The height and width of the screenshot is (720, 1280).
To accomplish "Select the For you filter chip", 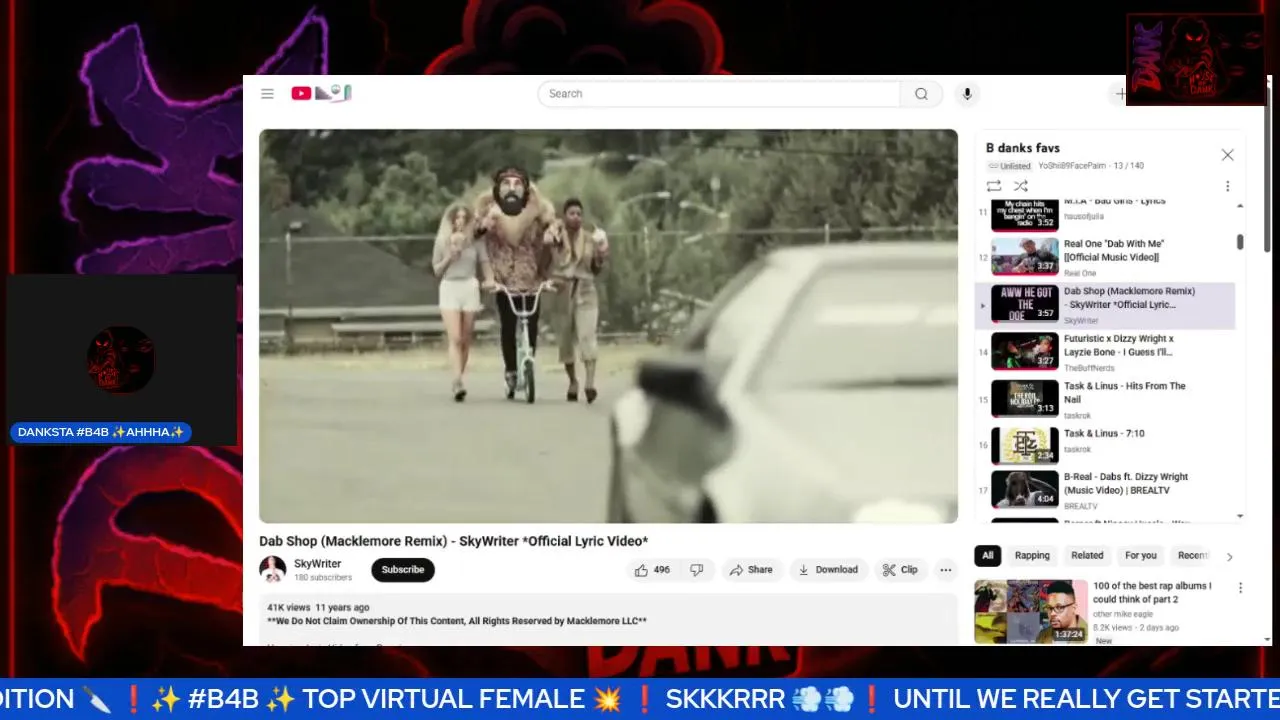I will click(x=1140, y=556).
